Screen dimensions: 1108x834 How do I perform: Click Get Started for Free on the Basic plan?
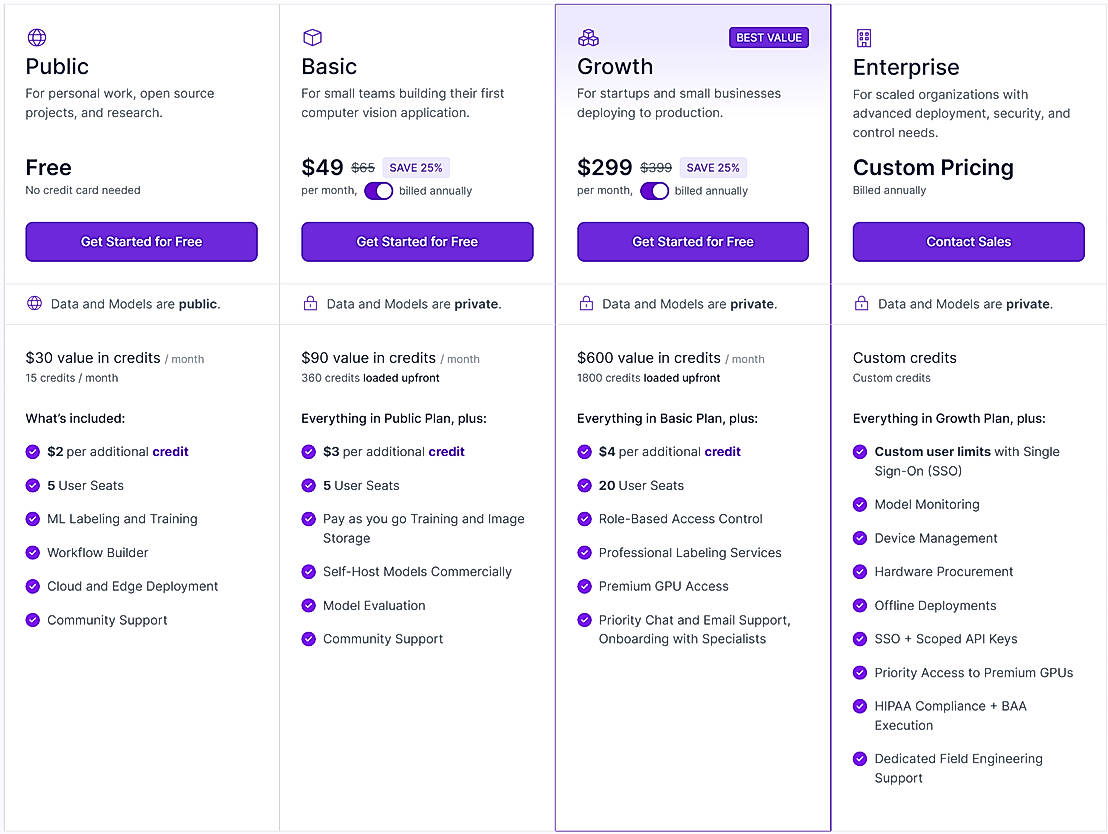[417, 241]
